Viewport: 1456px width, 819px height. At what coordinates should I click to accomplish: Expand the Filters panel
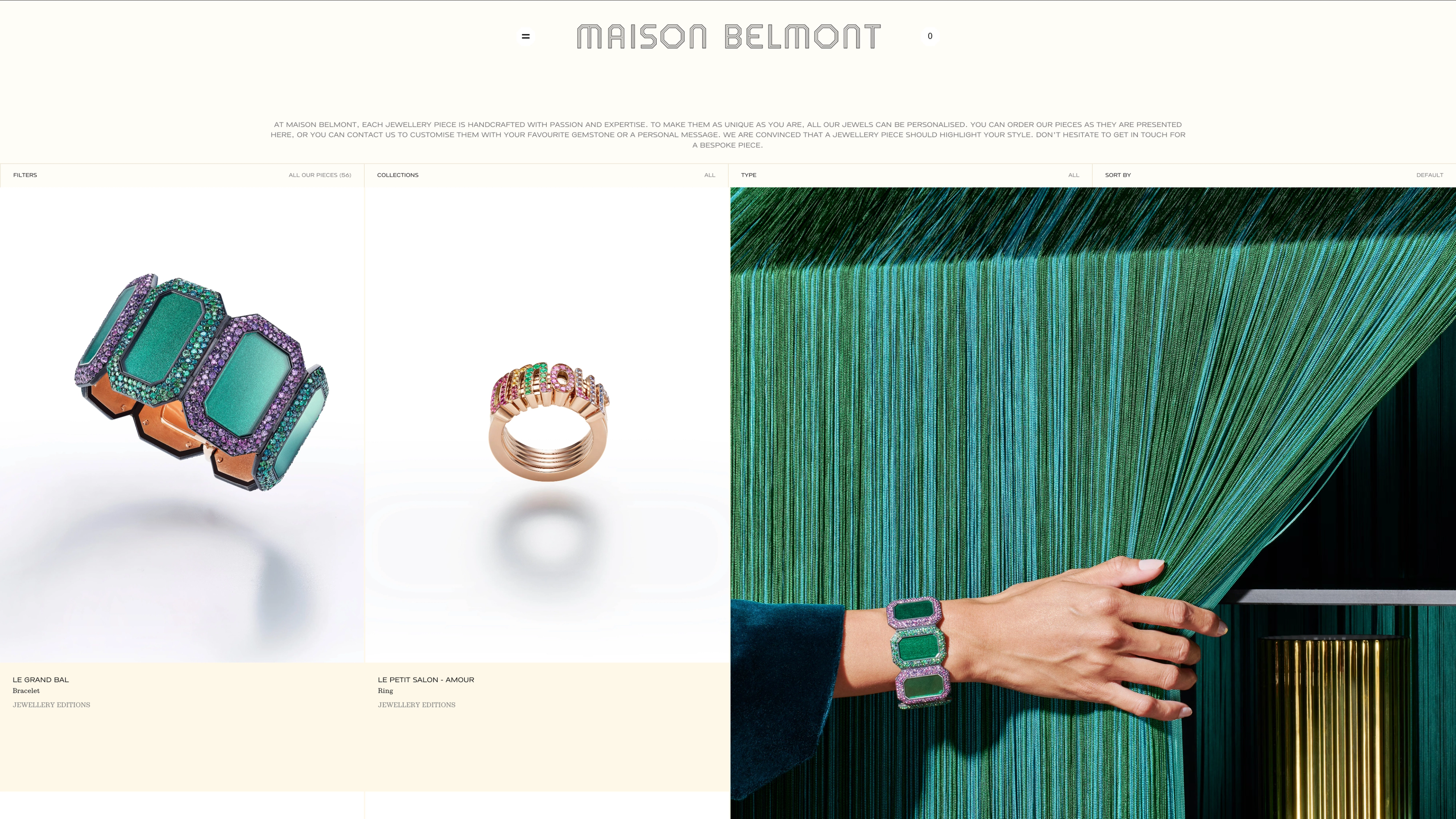point(182,175)
